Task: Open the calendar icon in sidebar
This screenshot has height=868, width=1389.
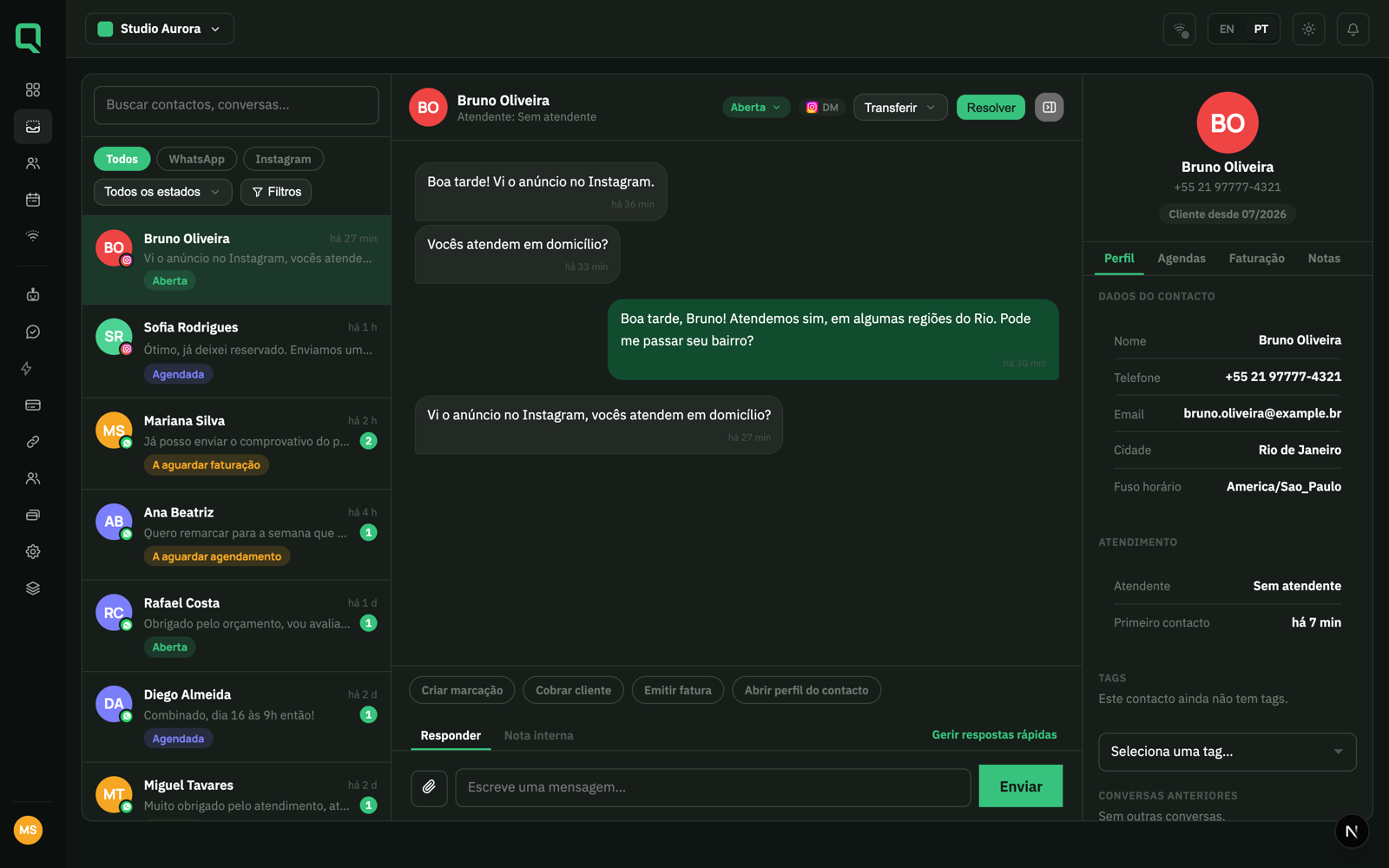Action: pyautogui.click(x=33, y=200)
